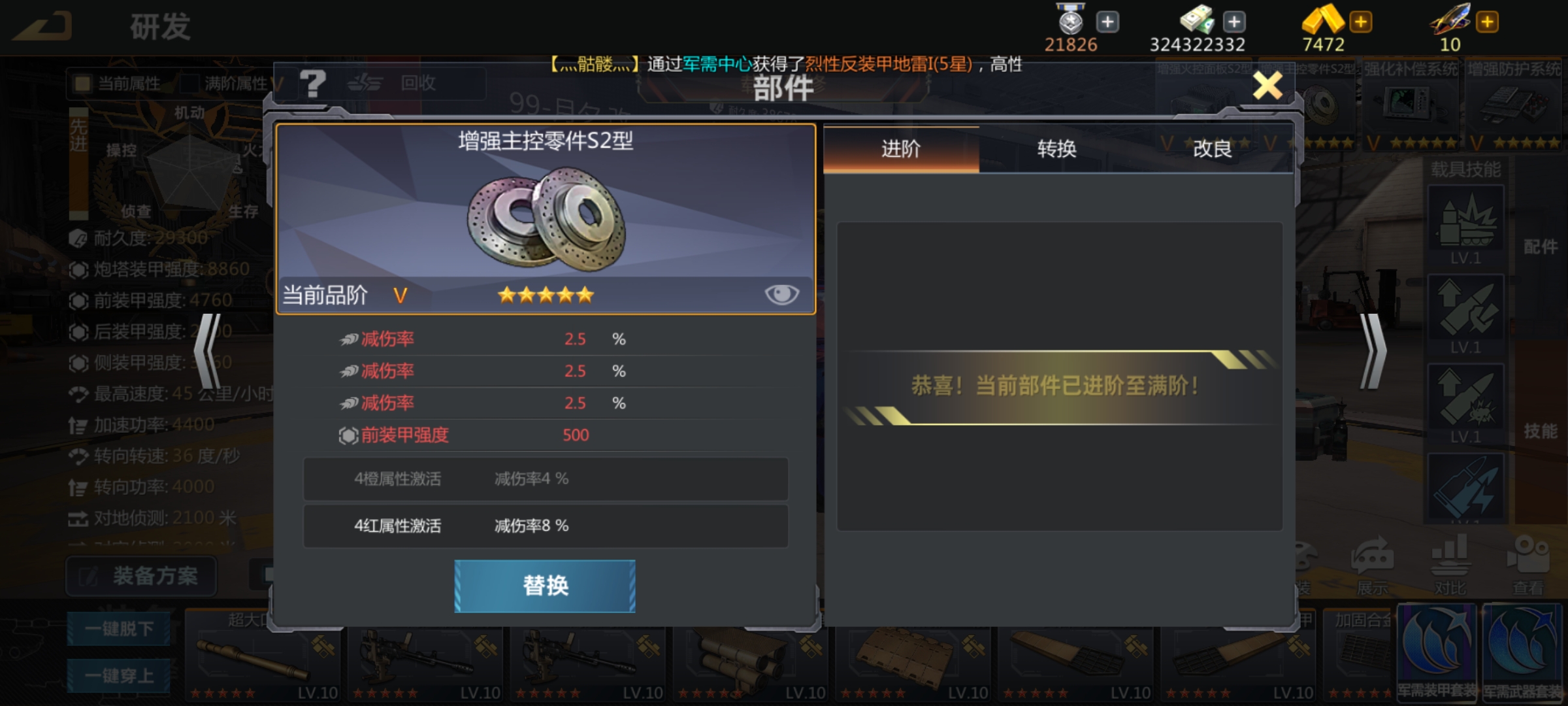This screenshot has width=1568, height=706.
Task: Tap the back arrow next to 研发
Action: pyautogui.click(x=42, y=27)
